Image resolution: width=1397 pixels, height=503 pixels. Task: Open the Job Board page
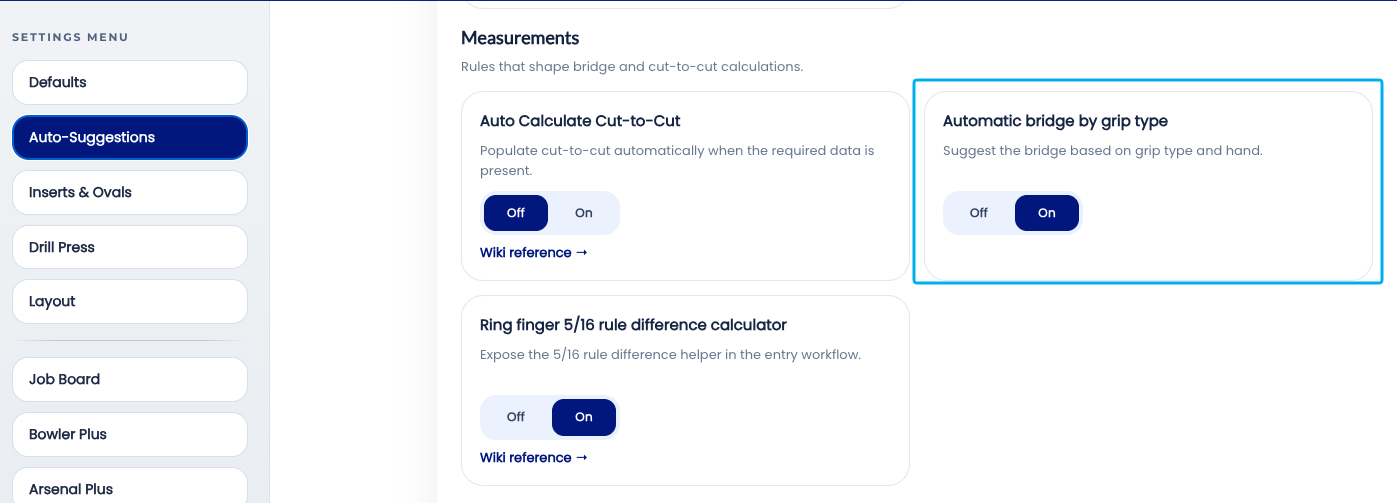click(x=130, y=379)
